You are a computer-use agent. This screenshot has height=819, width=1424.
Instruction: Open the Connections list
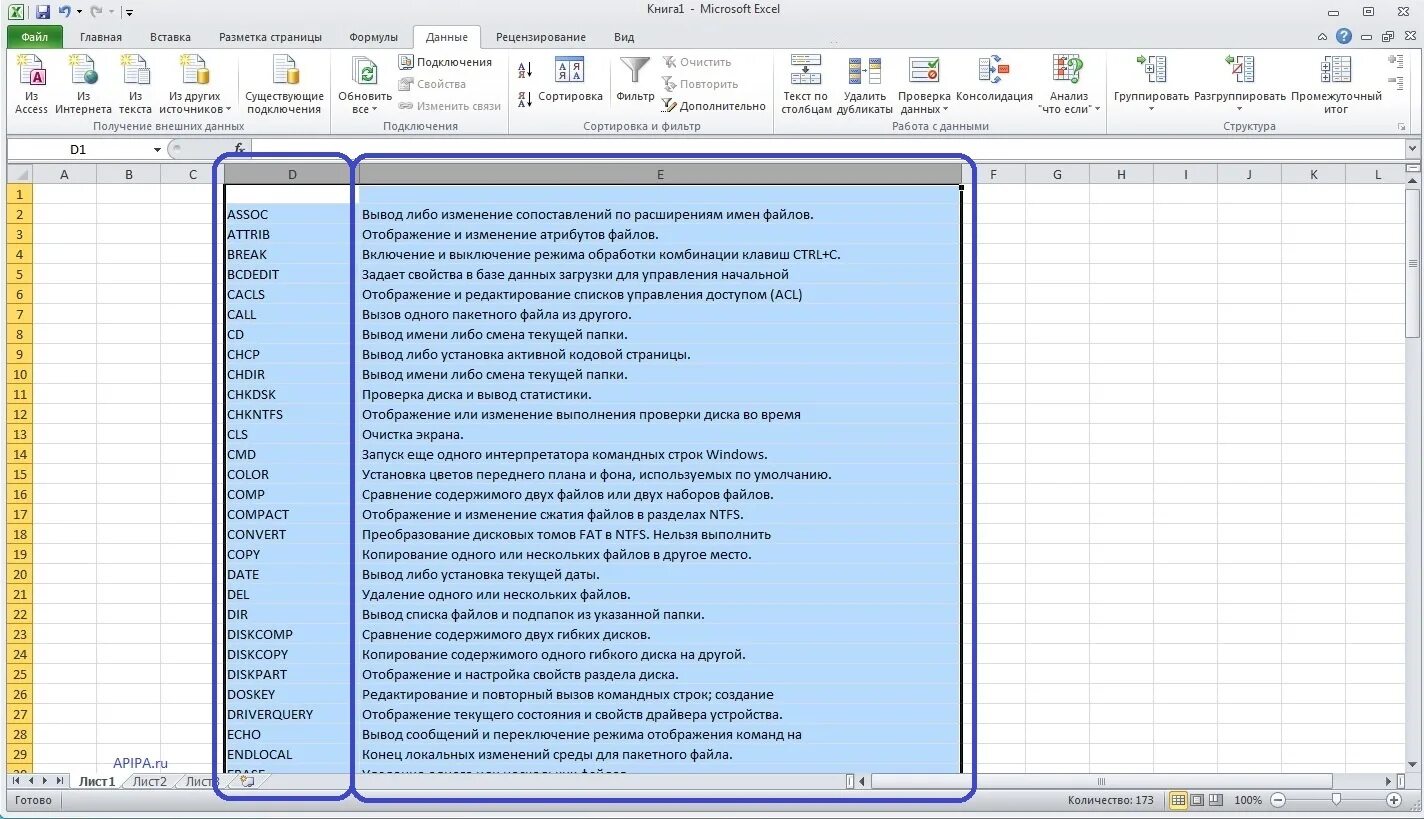[x=445, y=62]
